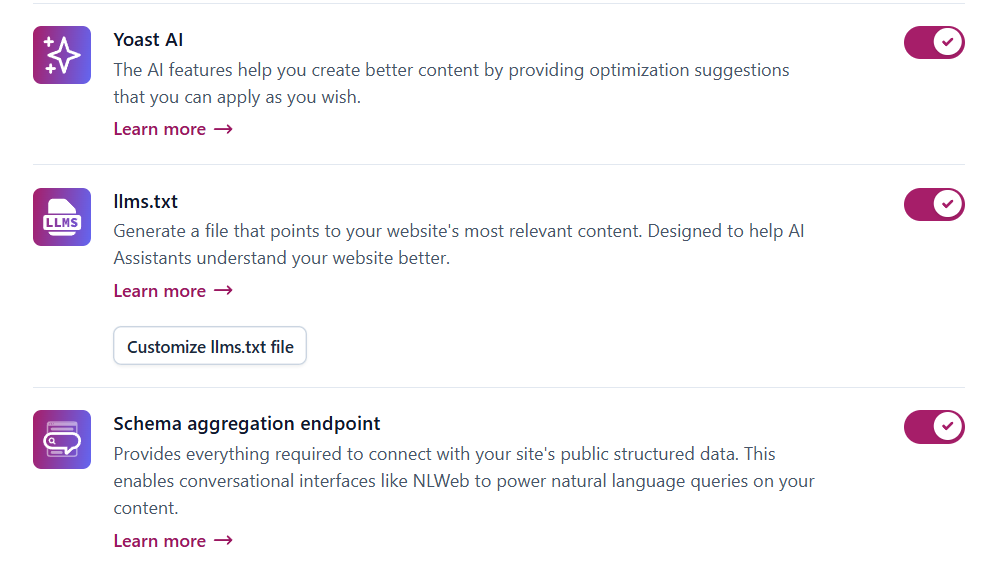Toggle off Schema aggregation endpoint
This screenshot has height=561, width=1003.
[934, 427]
